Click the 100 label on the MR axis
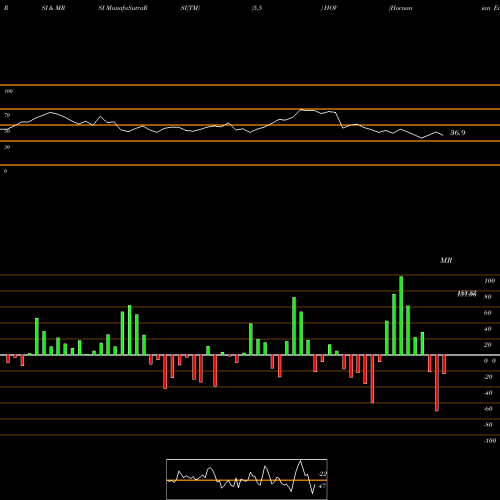The width and height of the screenshot is (500, 500). point(489,281)
